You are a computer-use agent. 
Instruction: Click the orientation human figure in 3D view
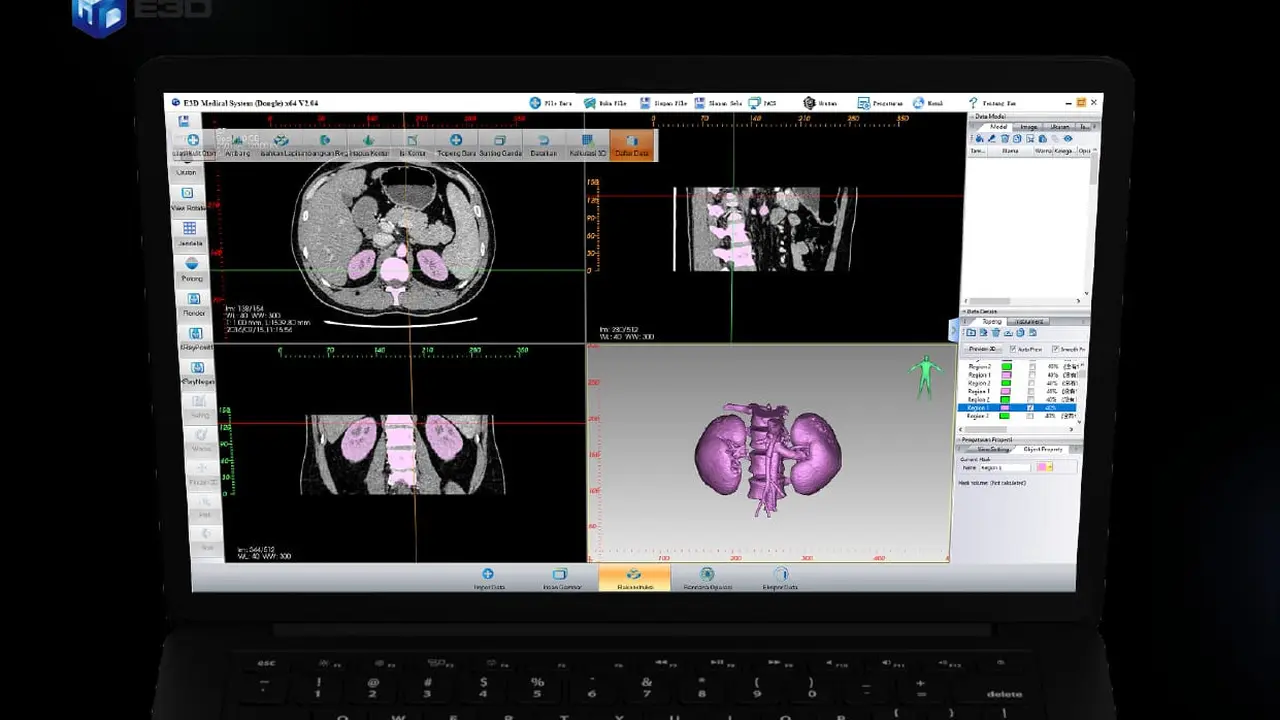point(926,376)
